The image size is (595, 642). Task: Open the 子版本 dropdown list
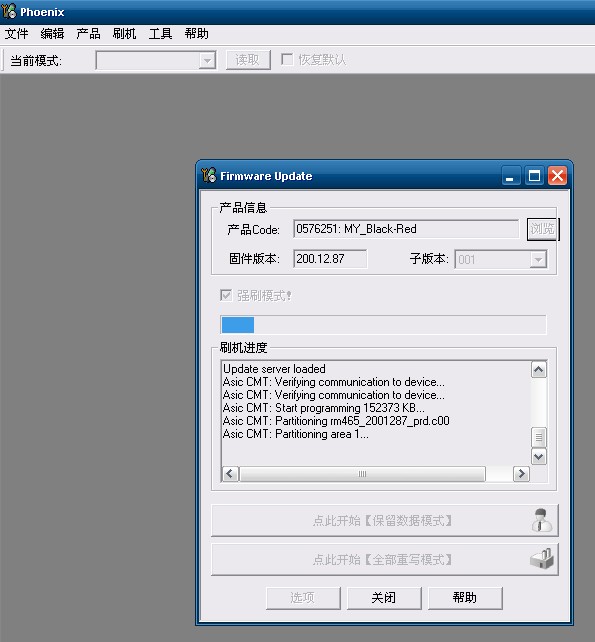(538, 260)
